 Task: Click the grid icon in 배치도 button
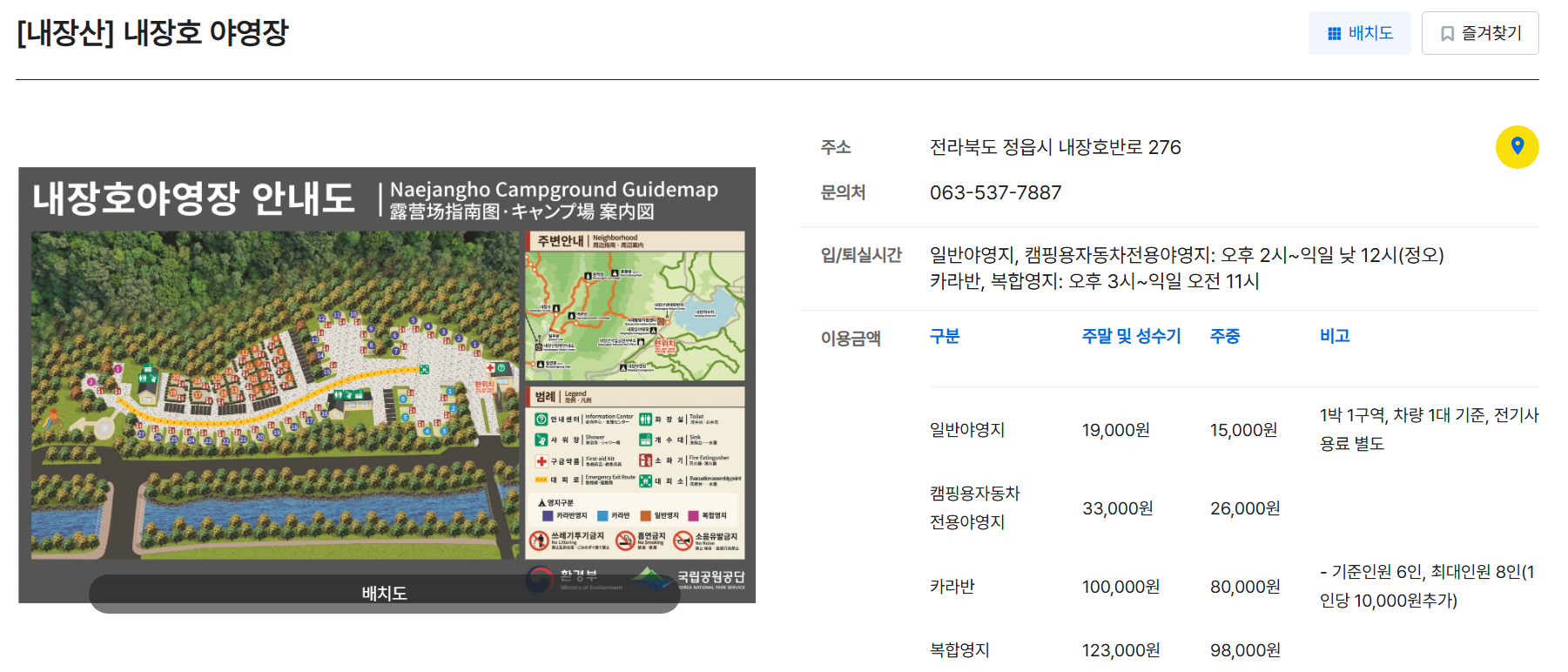click(1334, 34)
